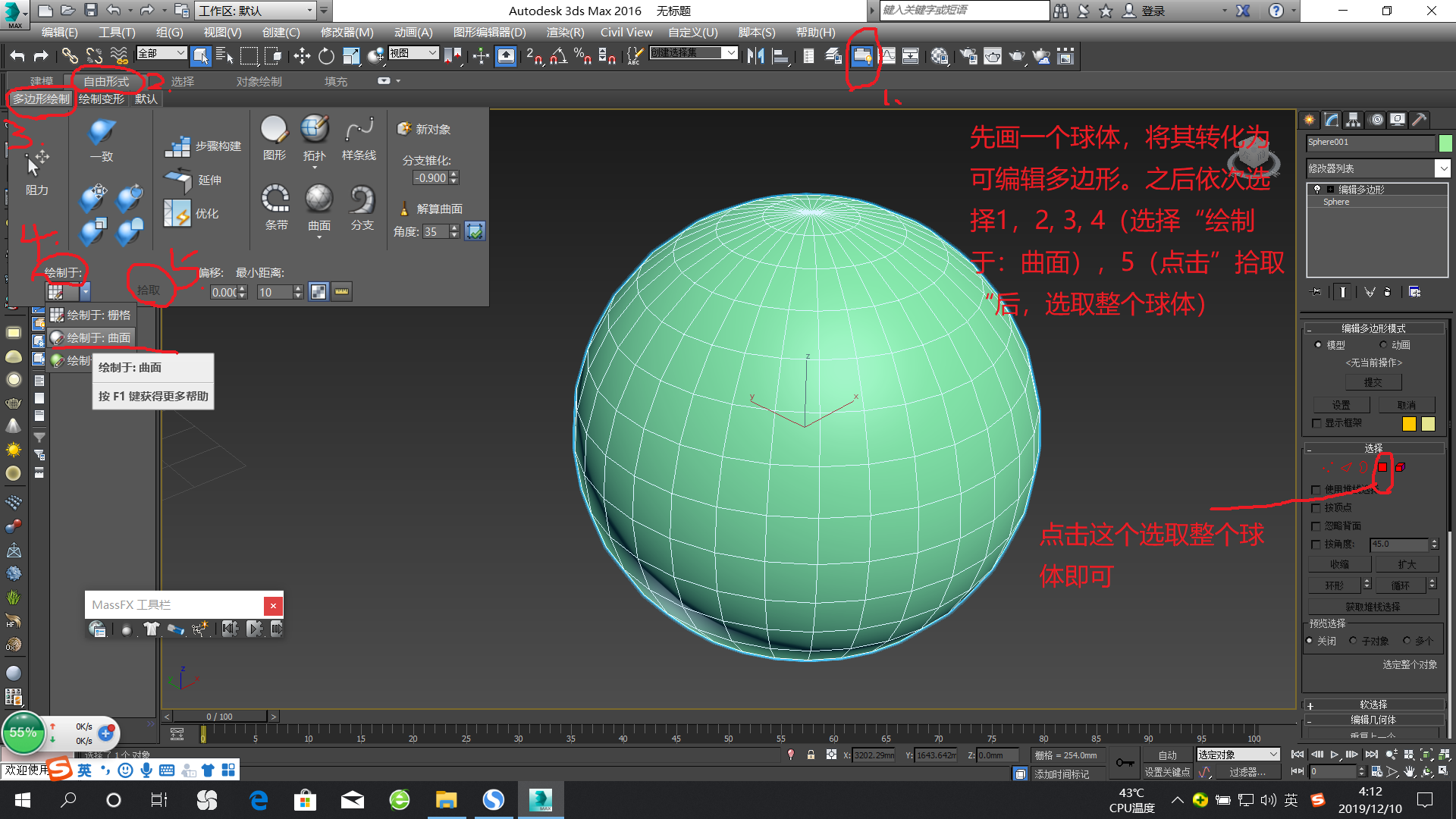Image resolution: width=1456 pixels, height=819 pixels.
Task: Activate the Select Object tool
Action: [x=201, y=55]
